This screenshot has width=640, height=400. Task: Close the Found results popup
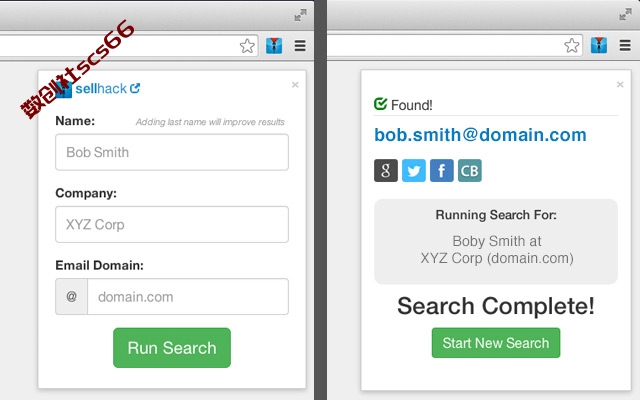click(620, 84)
